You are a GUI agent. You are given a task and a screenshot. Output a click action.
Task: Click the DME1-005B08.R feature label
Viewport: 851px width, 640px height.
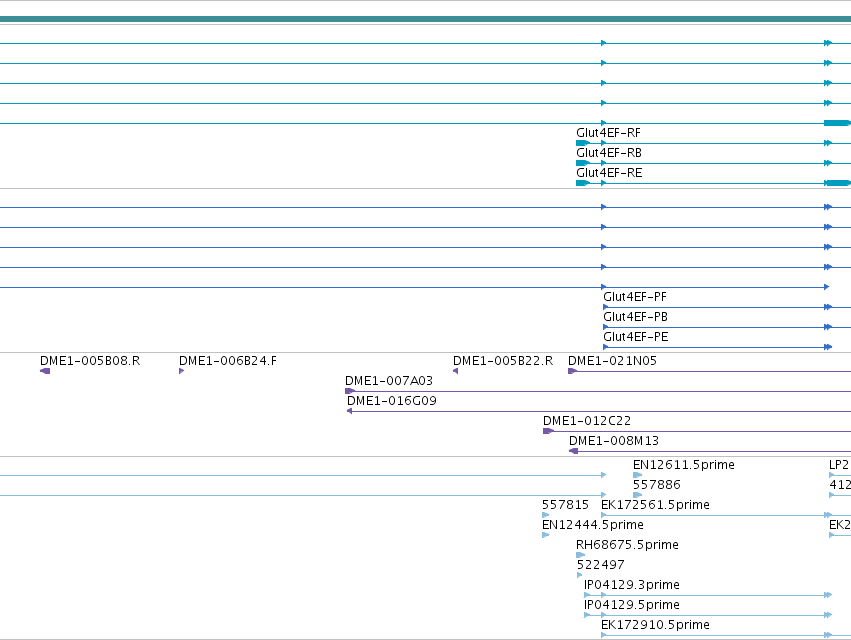[x=90, y=361]
